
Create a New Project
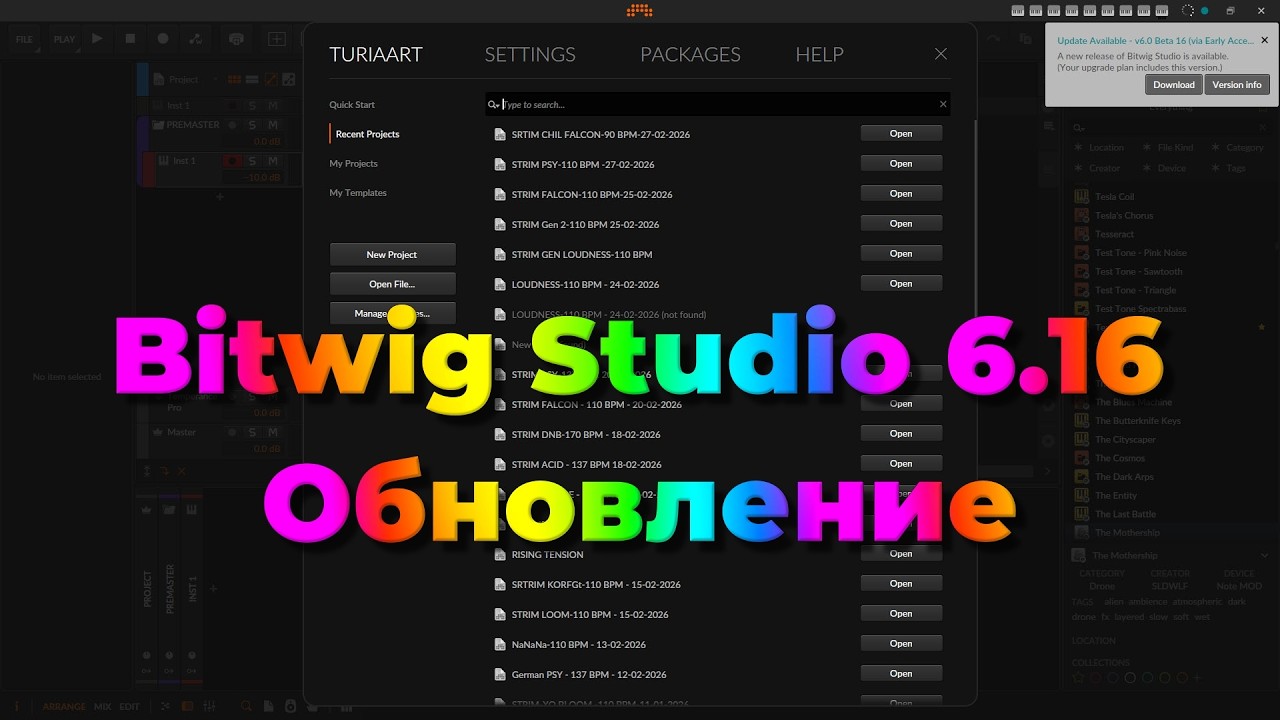coord(392,254)
